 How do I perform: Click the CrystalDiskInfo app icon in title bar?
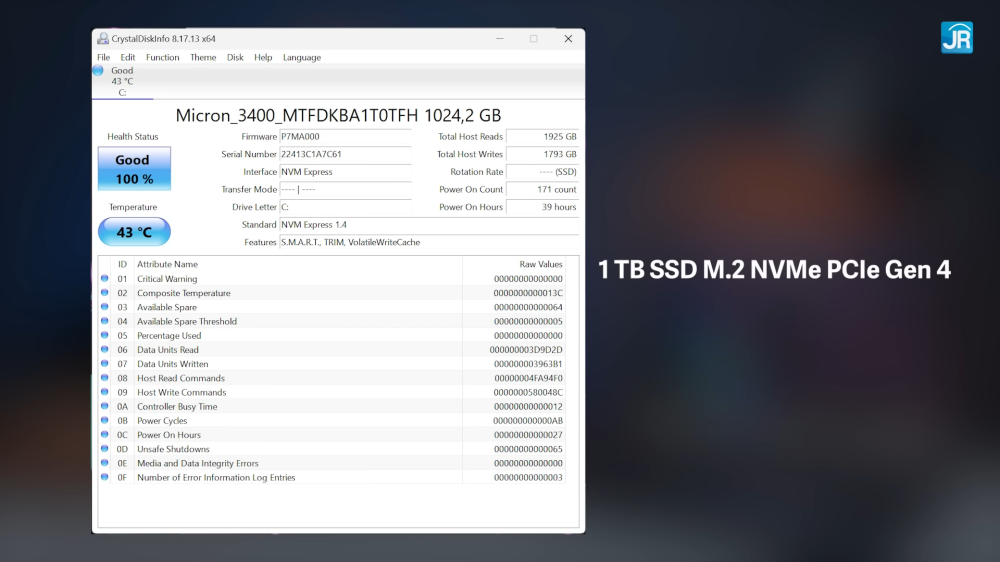tap(103, 39)
